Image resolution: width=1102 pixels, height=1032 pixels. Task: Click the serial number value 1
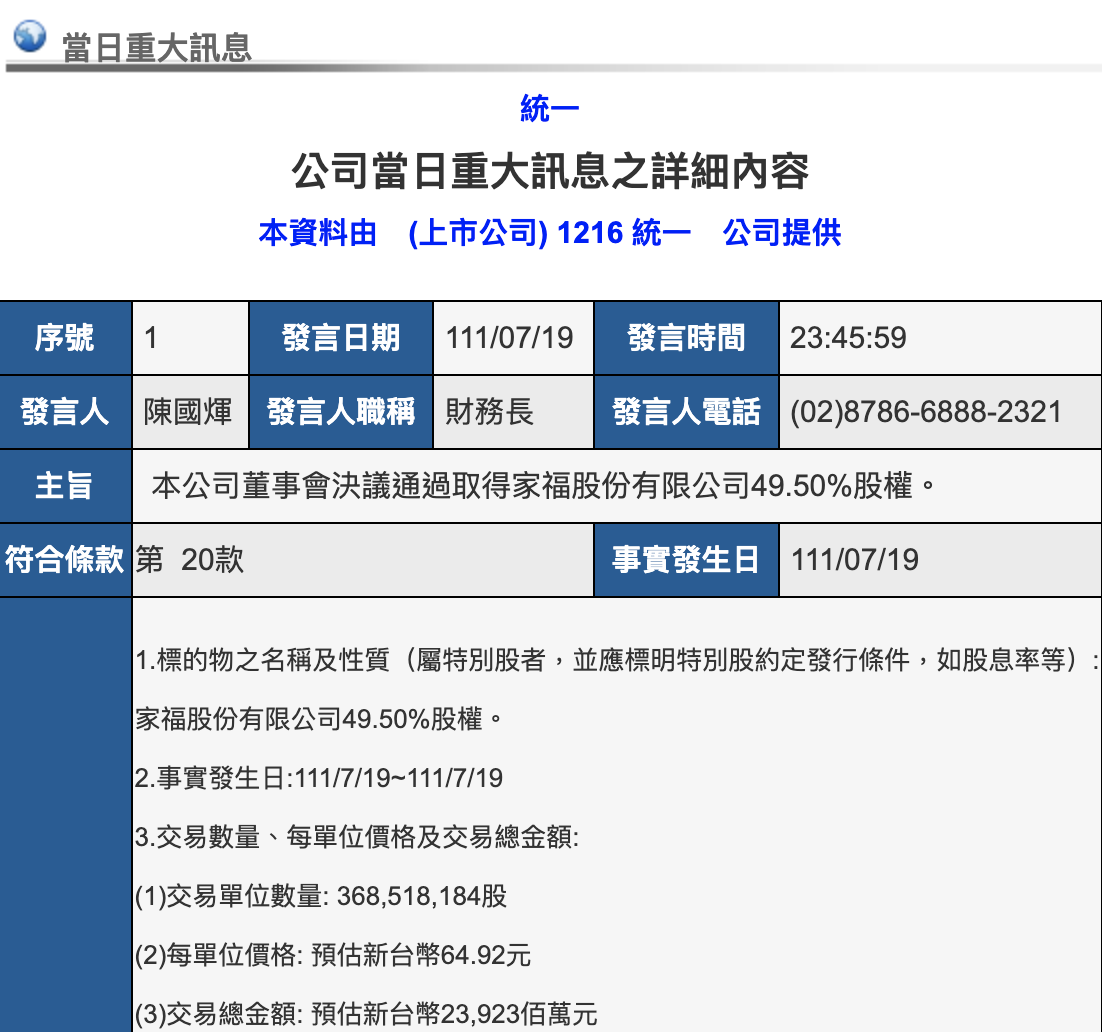pos(150,338)
